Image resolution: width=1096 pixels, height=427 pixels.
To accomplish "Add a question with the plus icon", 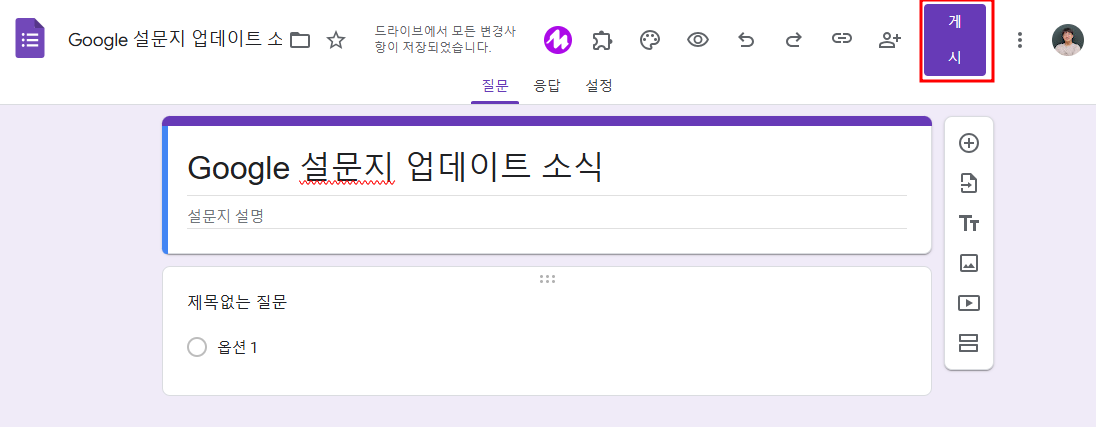I will click(x=968, y=143).
